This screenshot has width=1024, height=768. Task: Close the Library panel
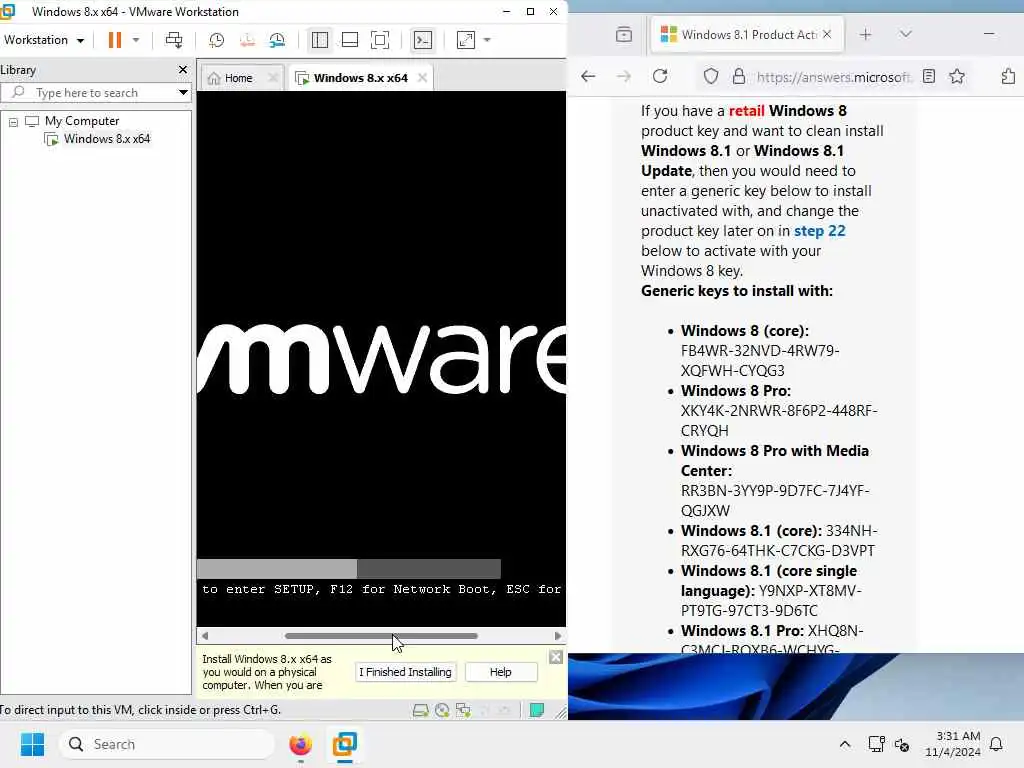coord(183,69)
